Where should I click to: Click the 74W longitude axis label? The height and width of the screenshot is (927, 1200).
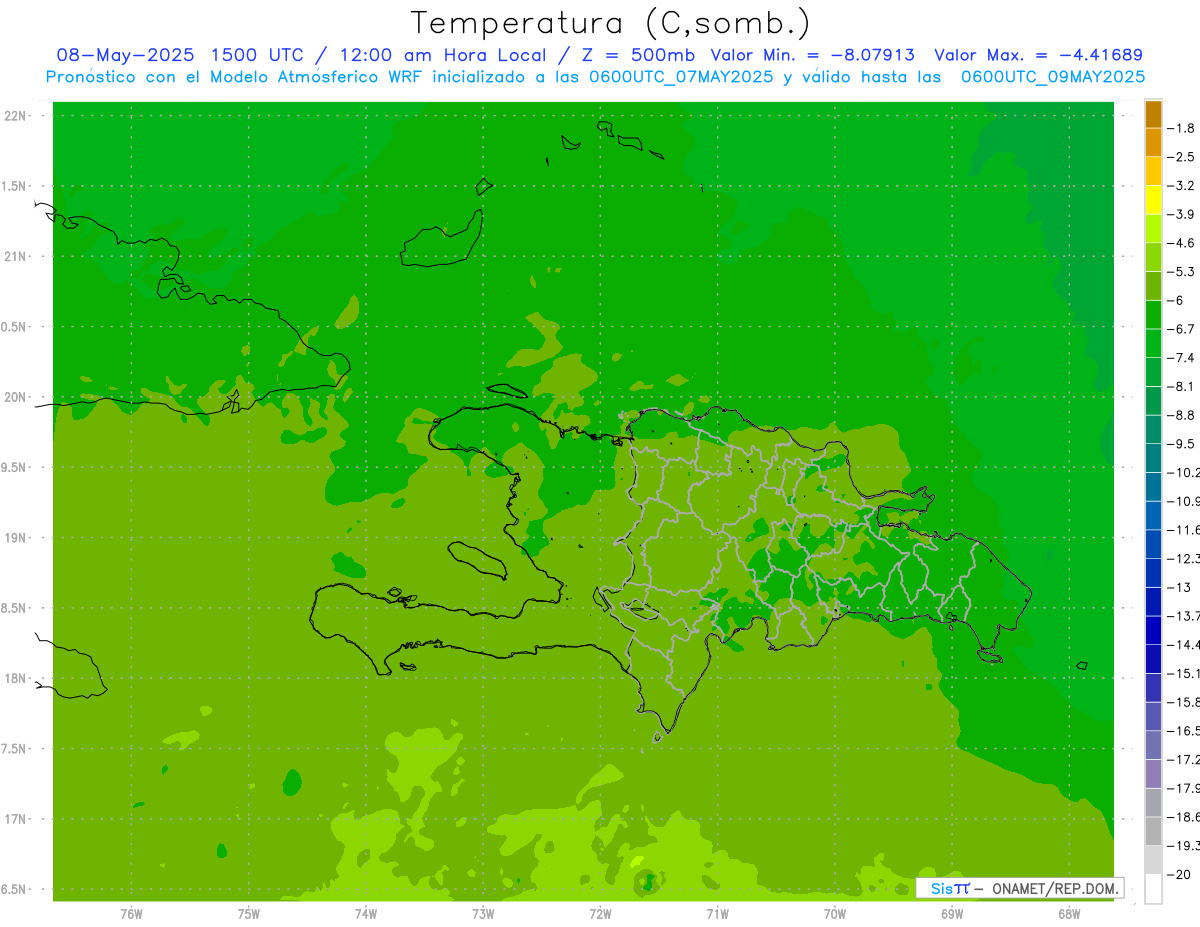pos(365,913)
